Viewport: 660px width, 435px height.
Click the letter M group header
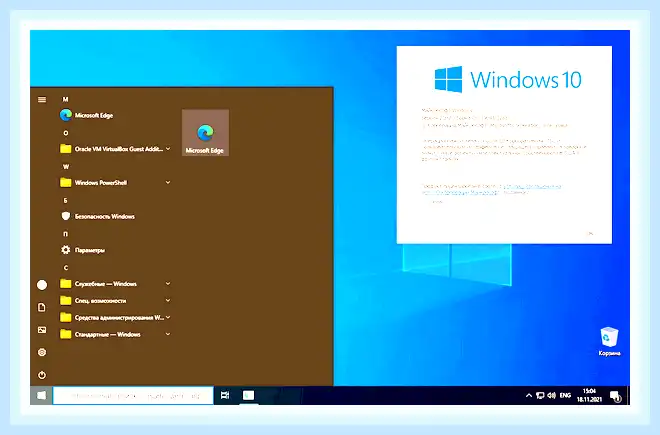coord(65,99)
